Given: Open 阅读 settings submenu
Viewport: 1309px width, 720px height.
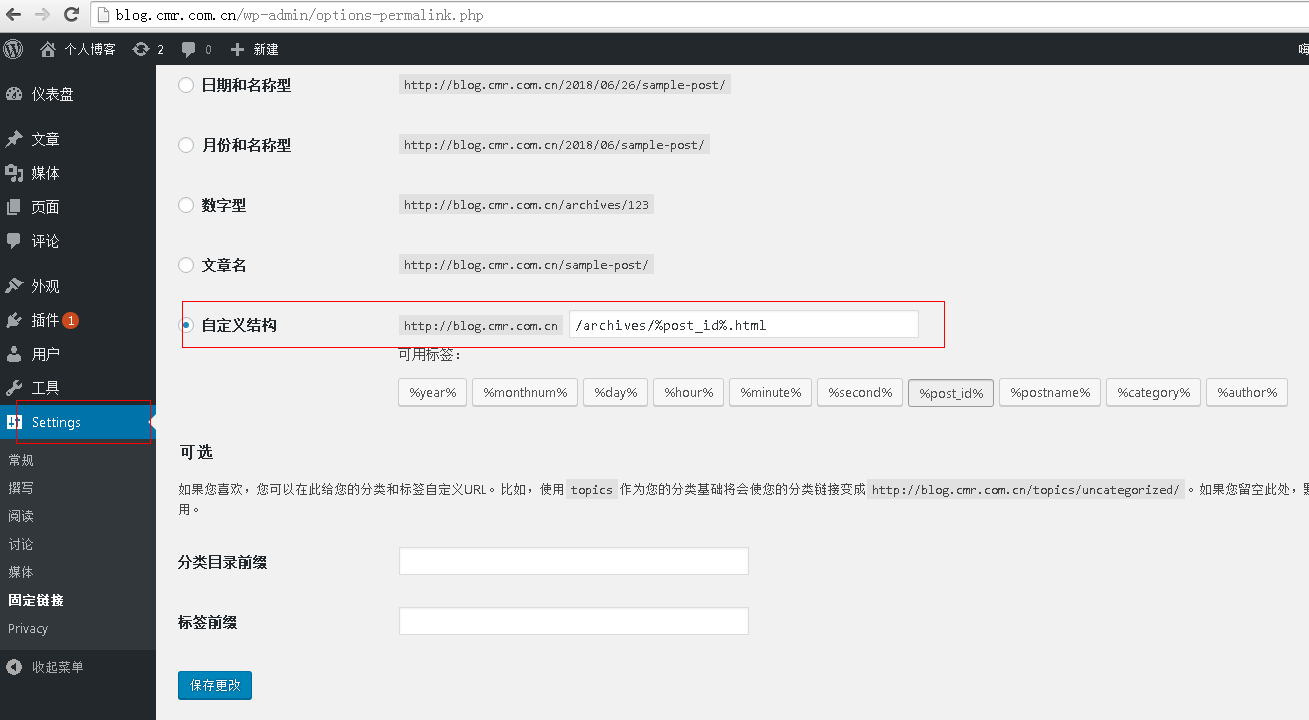Looking at the screenshot, I should pos(21,516).
